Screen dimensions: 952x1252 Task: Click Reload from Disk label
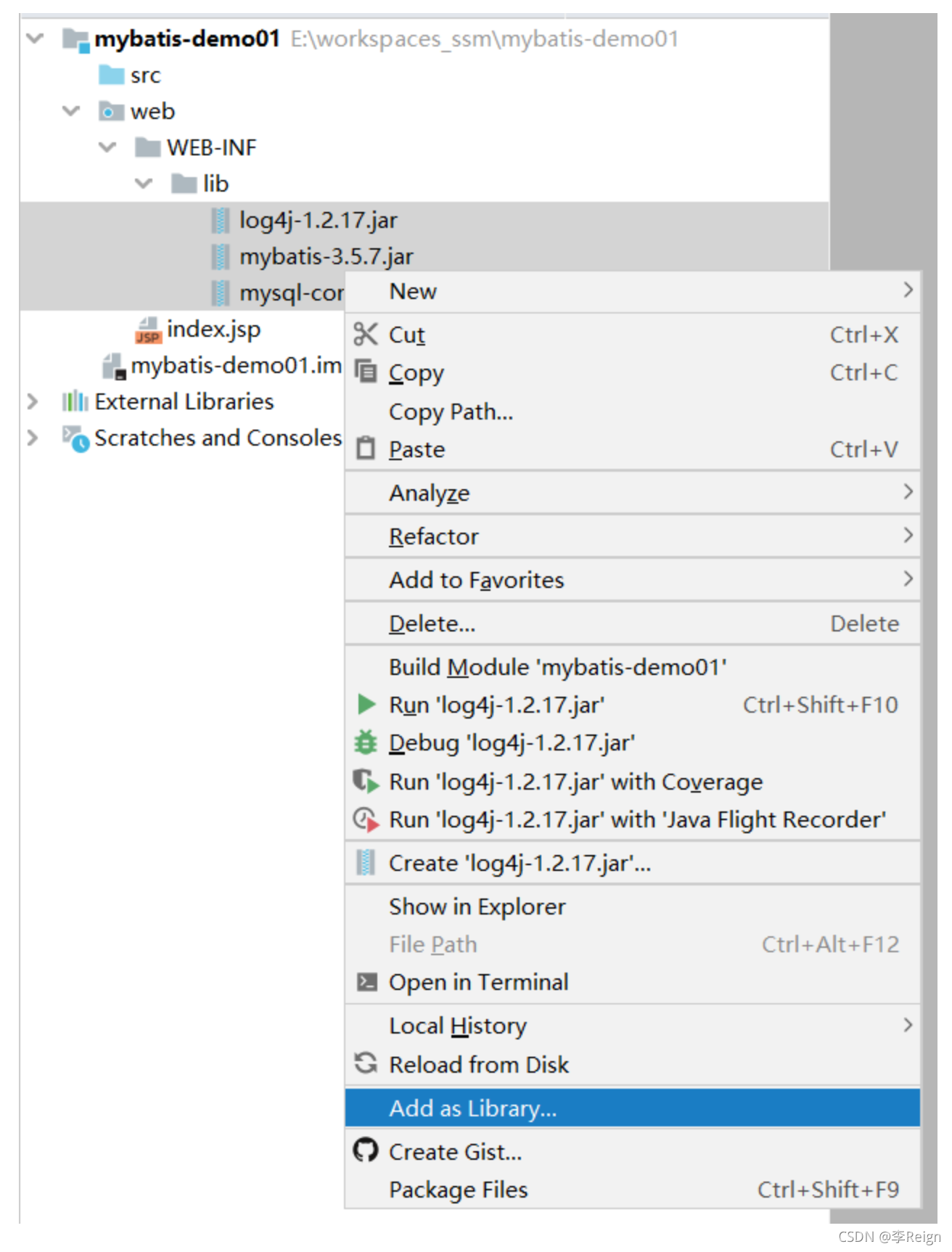click(x=479, y=1064)
